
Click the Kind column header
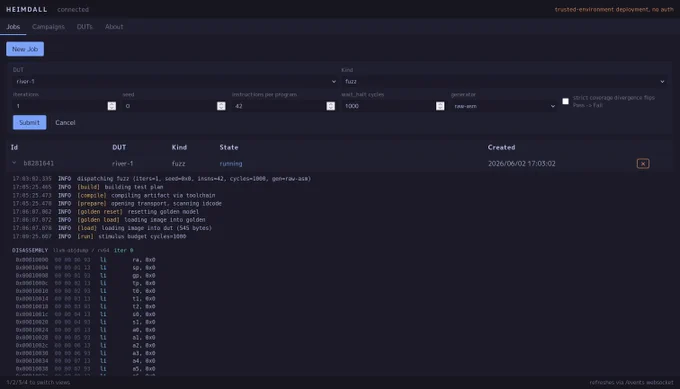pos(179,147)
